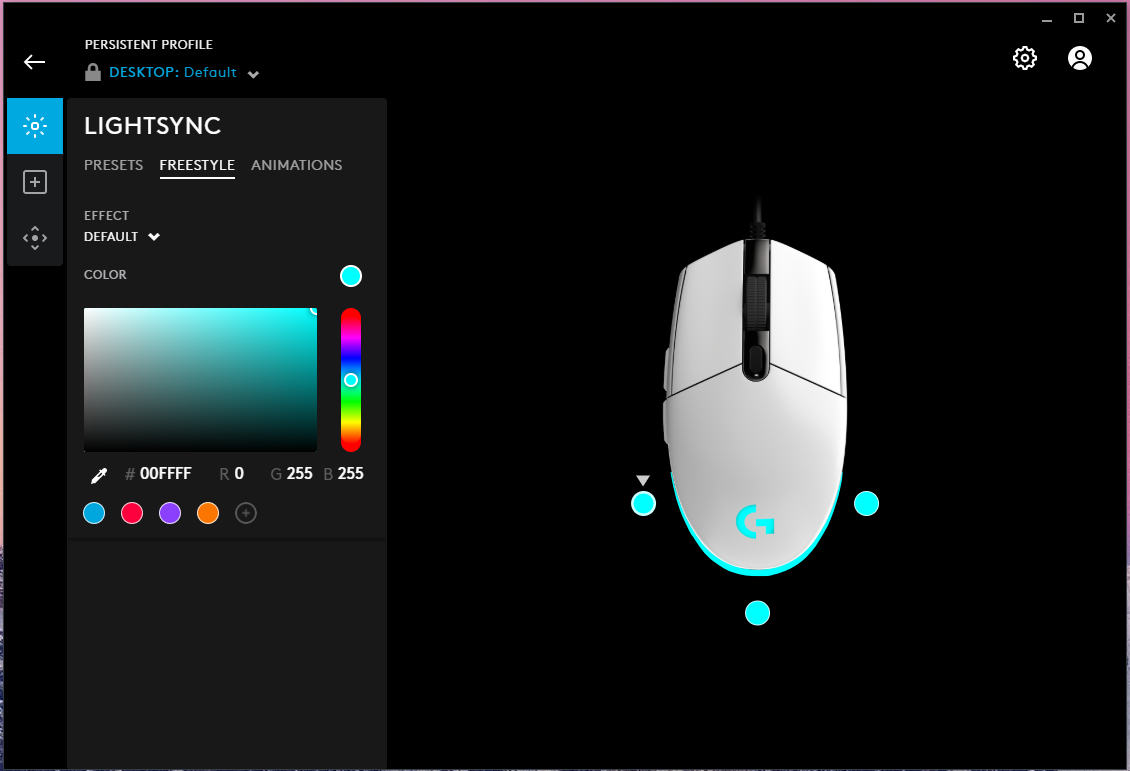Select the left lighting zone dot
Image resolution: width=1130 pixels, height=771 pixels.
[644, 503]
